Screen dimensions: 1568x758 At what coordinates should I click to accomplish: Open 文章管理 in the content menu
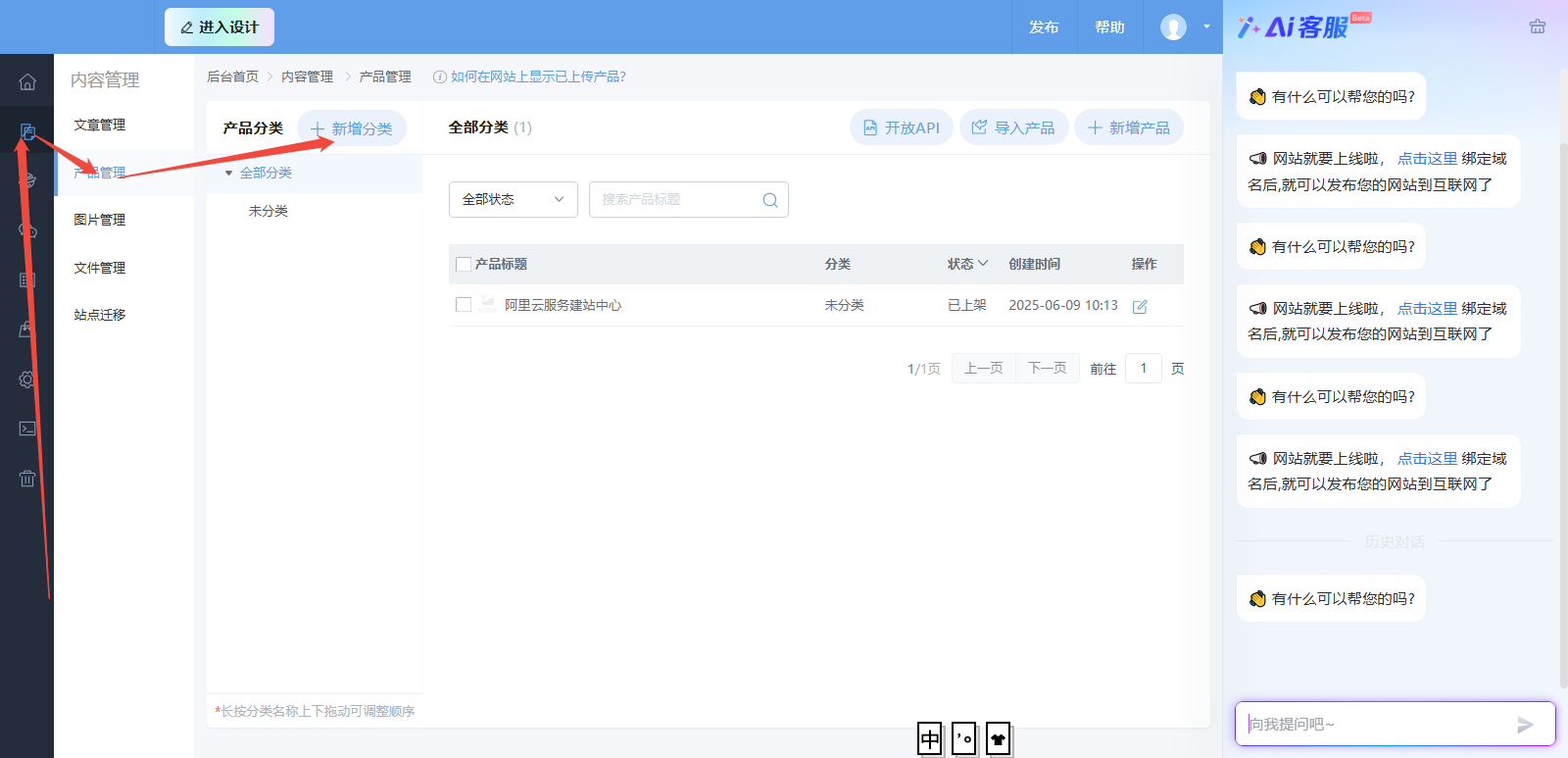[100, 125]
